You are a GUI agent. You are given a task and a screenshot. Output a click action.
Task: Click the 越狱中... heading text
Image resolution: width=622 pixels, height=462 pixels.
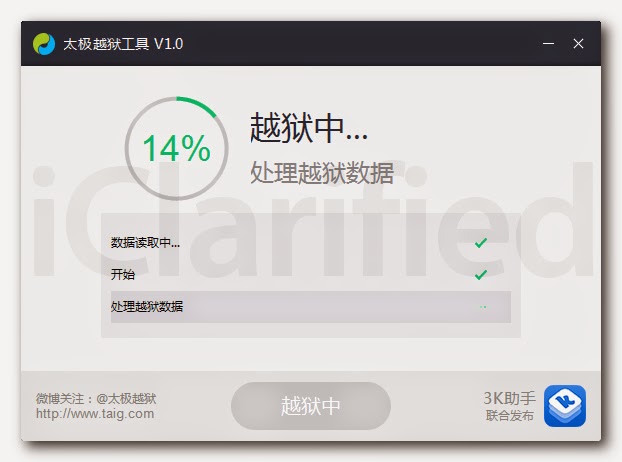click(x=309, y=128)
